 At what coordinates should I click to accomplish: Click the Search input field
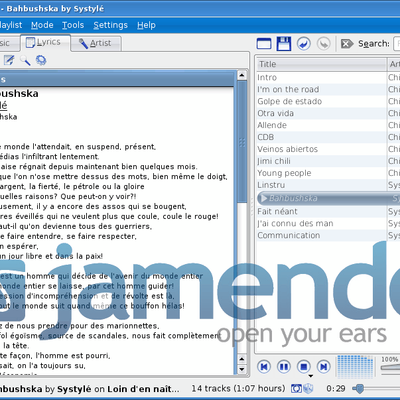click(397, 44)
